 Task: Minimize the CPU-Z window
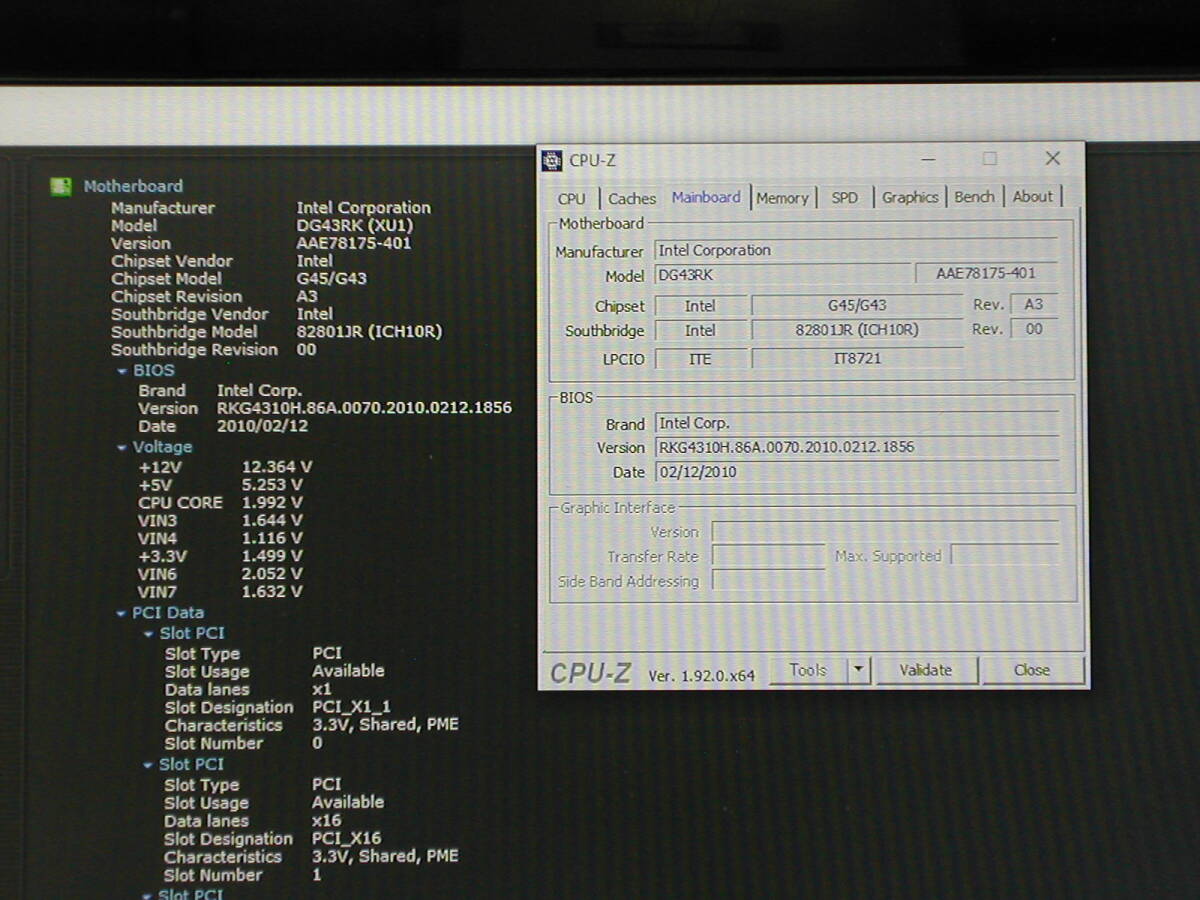tap(929, 159)
